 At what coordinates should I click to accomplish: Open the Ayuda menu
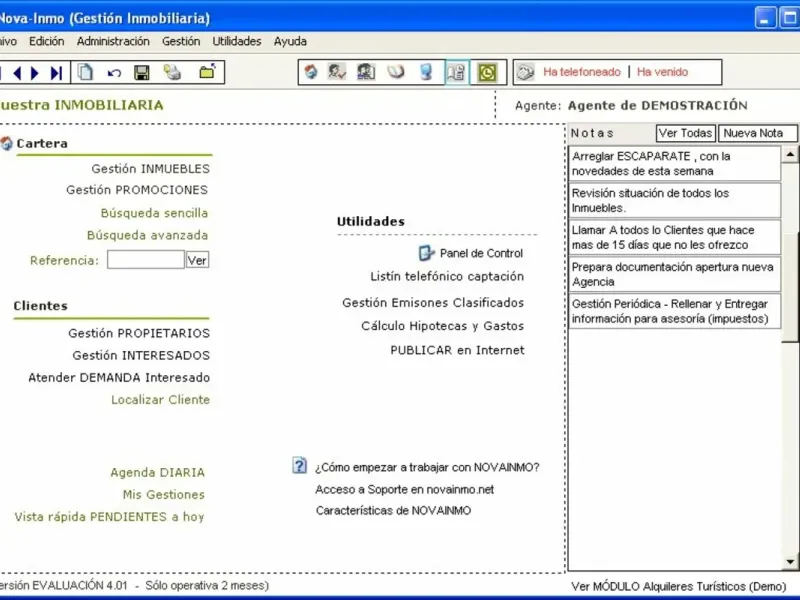(290, 41)
